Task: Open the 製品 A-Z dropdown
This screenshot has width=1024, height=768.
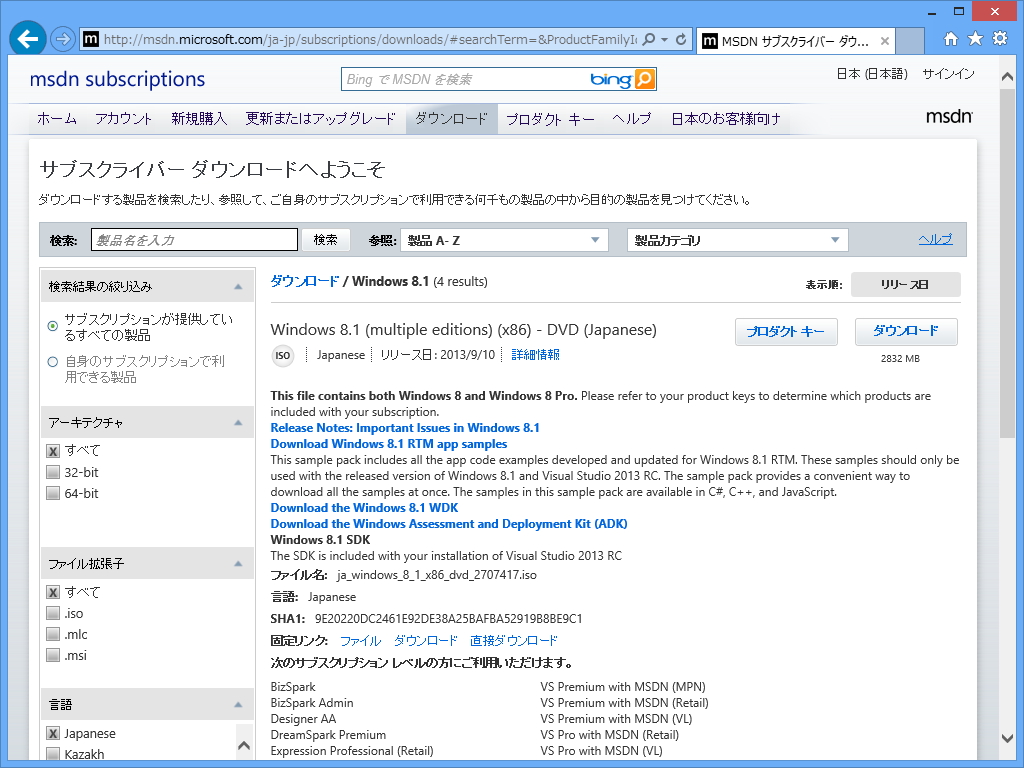Action: [x=504, y=239]
